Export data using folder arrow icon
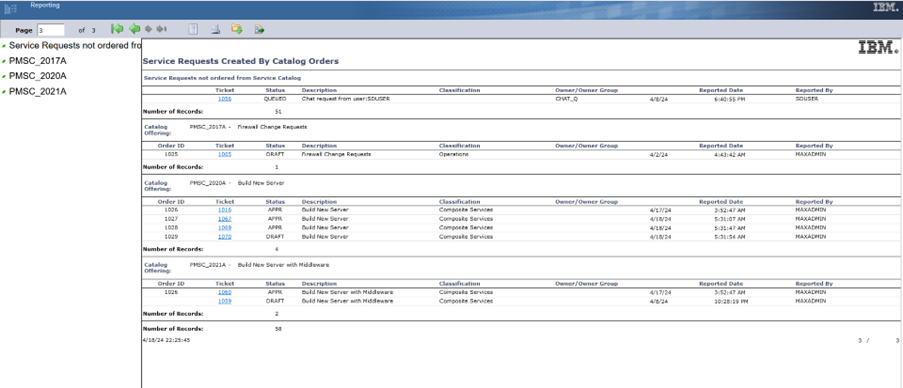903x388 pixels. pos(237,29)
